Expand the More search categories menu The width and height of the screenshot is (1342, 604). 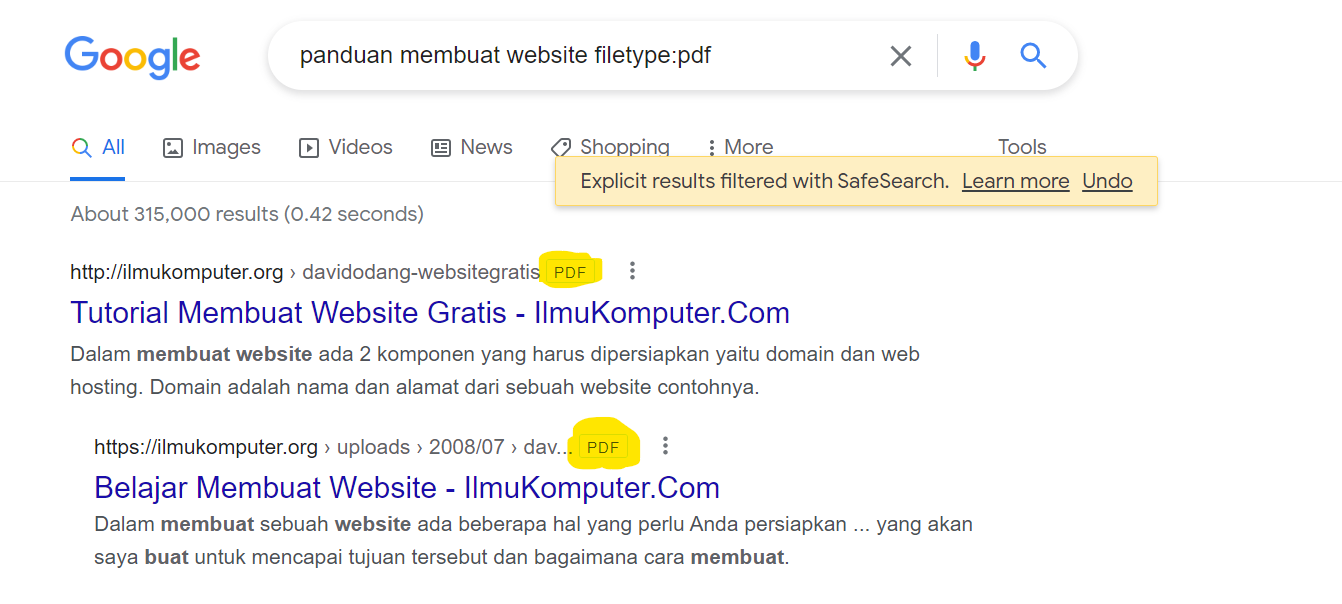pos(740,147)
